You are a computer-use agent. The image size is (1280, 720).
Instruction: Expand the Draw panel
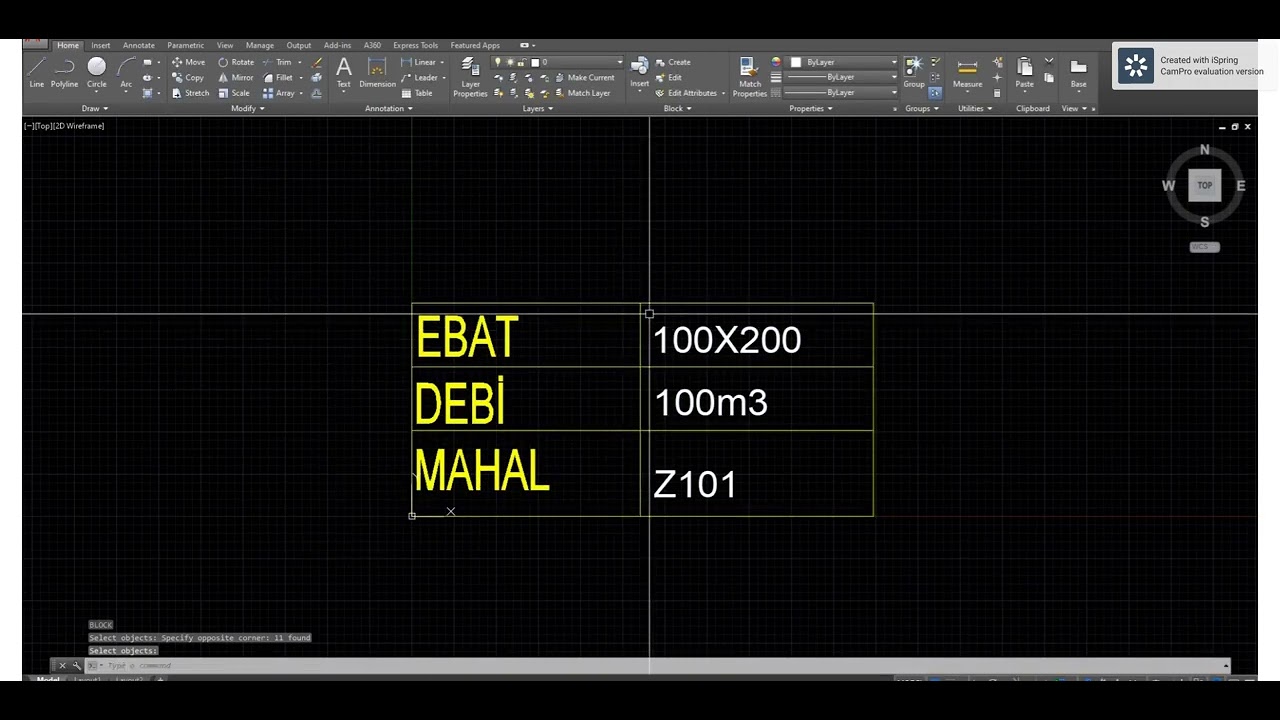(95, 108)
